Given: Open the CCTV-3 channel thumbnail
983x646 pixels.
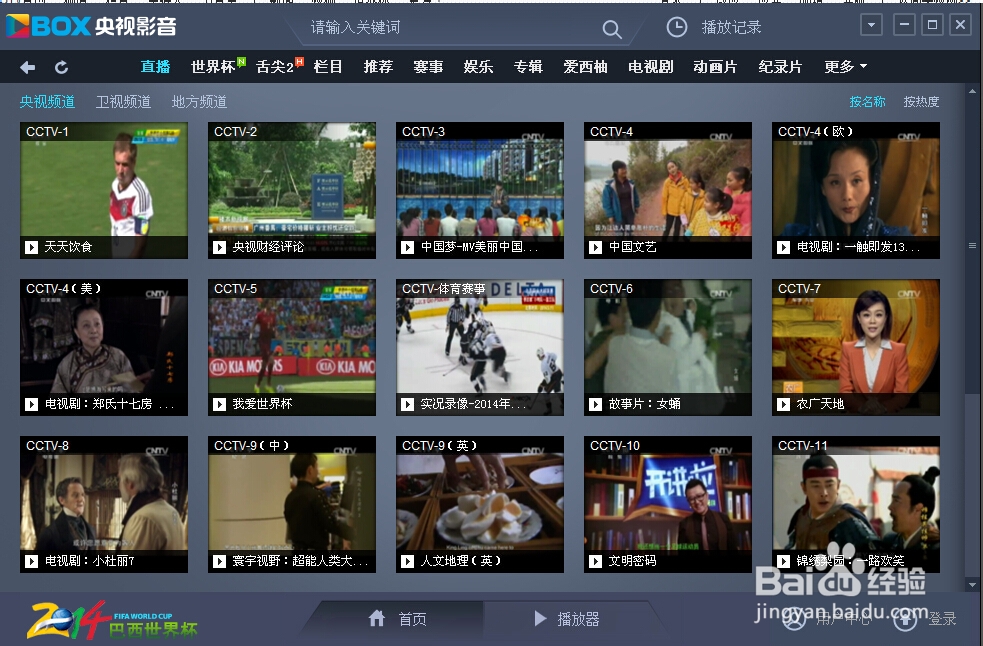Looking at the screenshot, I should coord(480,190).
